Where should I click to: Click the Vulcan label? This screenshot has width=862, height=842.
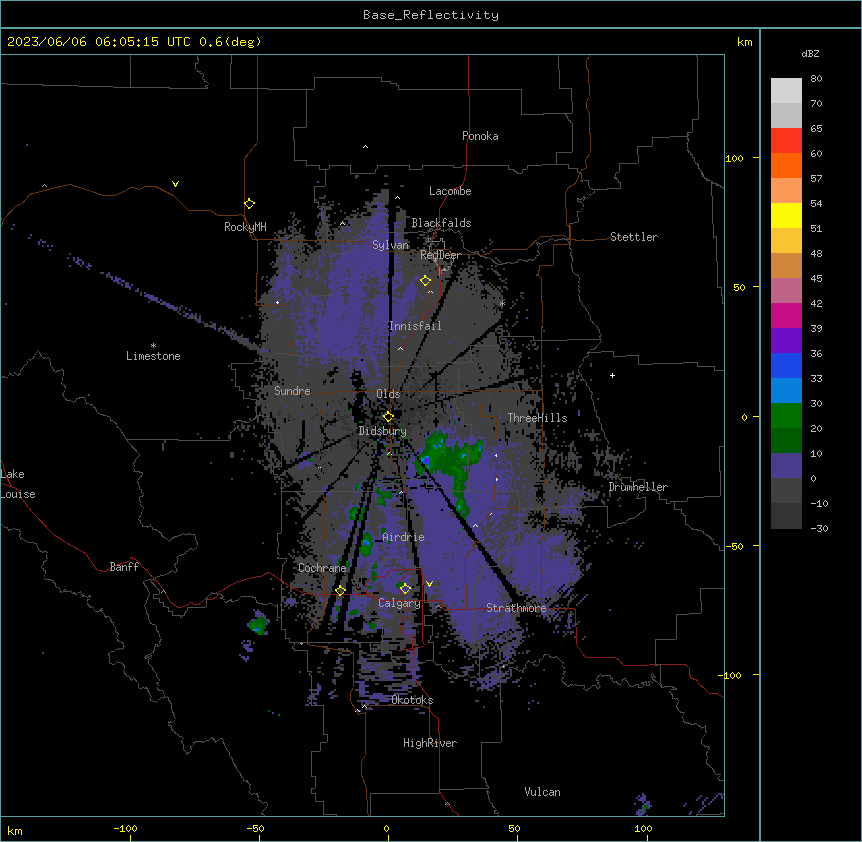tap(542, 792)
